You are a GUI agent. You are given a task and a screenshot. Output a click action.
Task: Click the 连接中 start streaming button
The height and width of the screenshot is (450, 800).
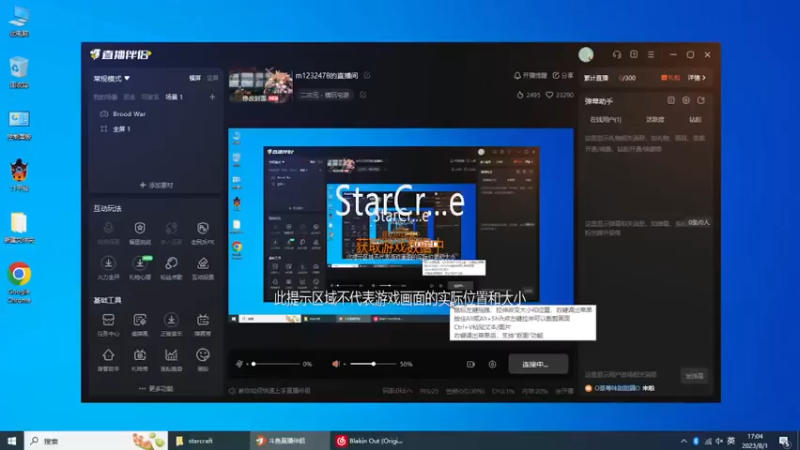click(538, 364)
